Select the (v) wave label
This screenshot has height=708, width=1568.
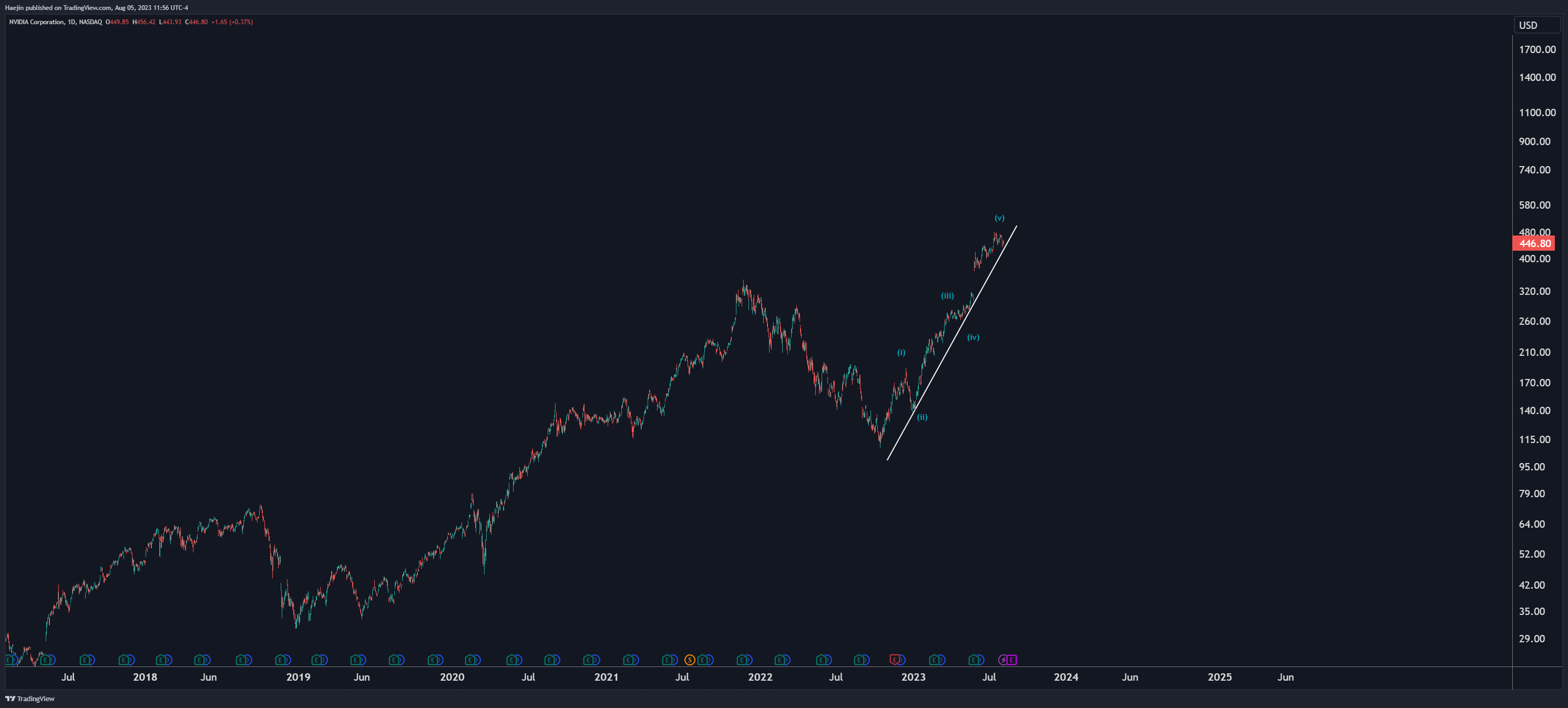coord(999,218)
